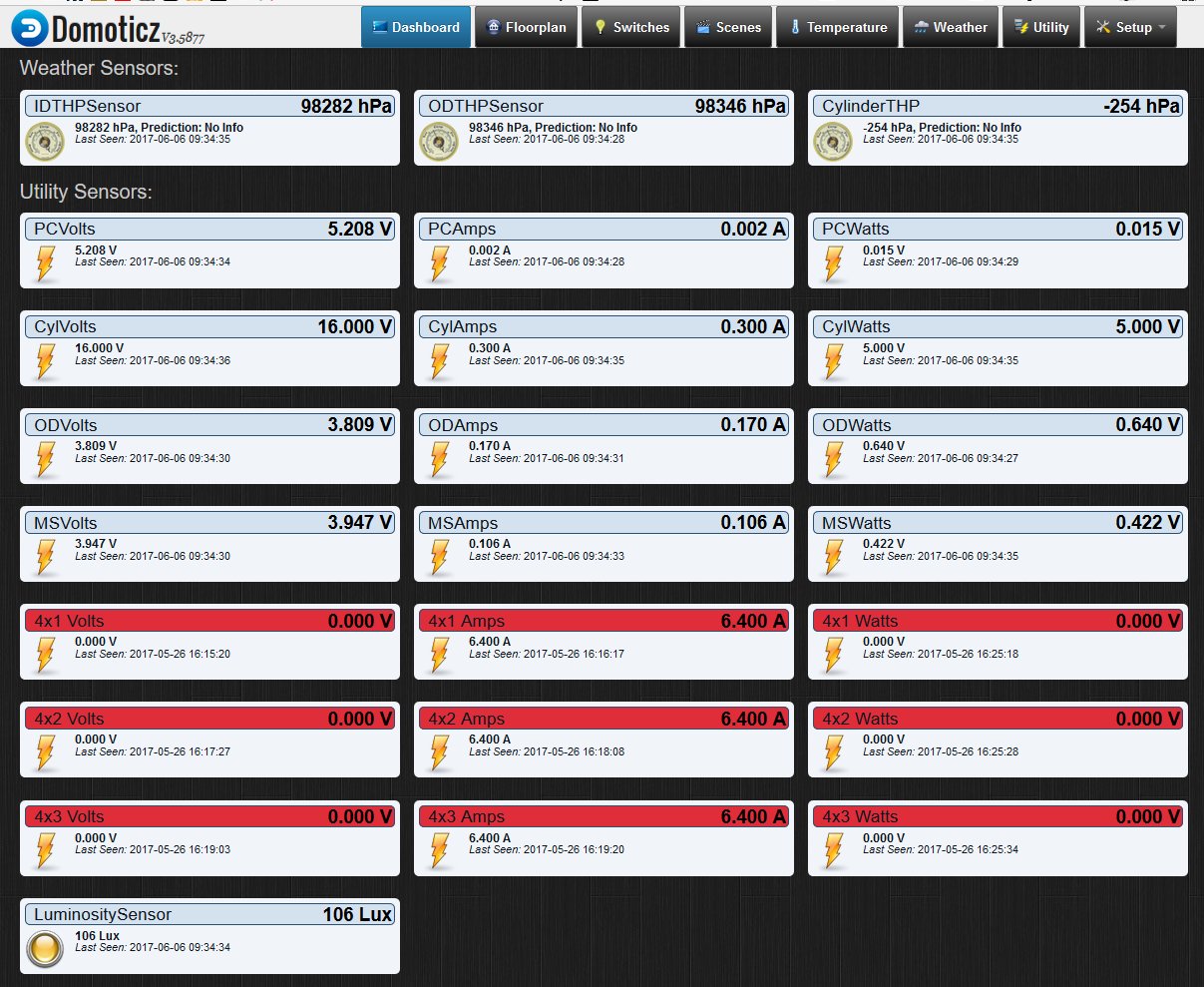Screen dimensions: 1204x987
Task: Click the 4x3 Volts lightning icon
Action: [x=46, y=851]
